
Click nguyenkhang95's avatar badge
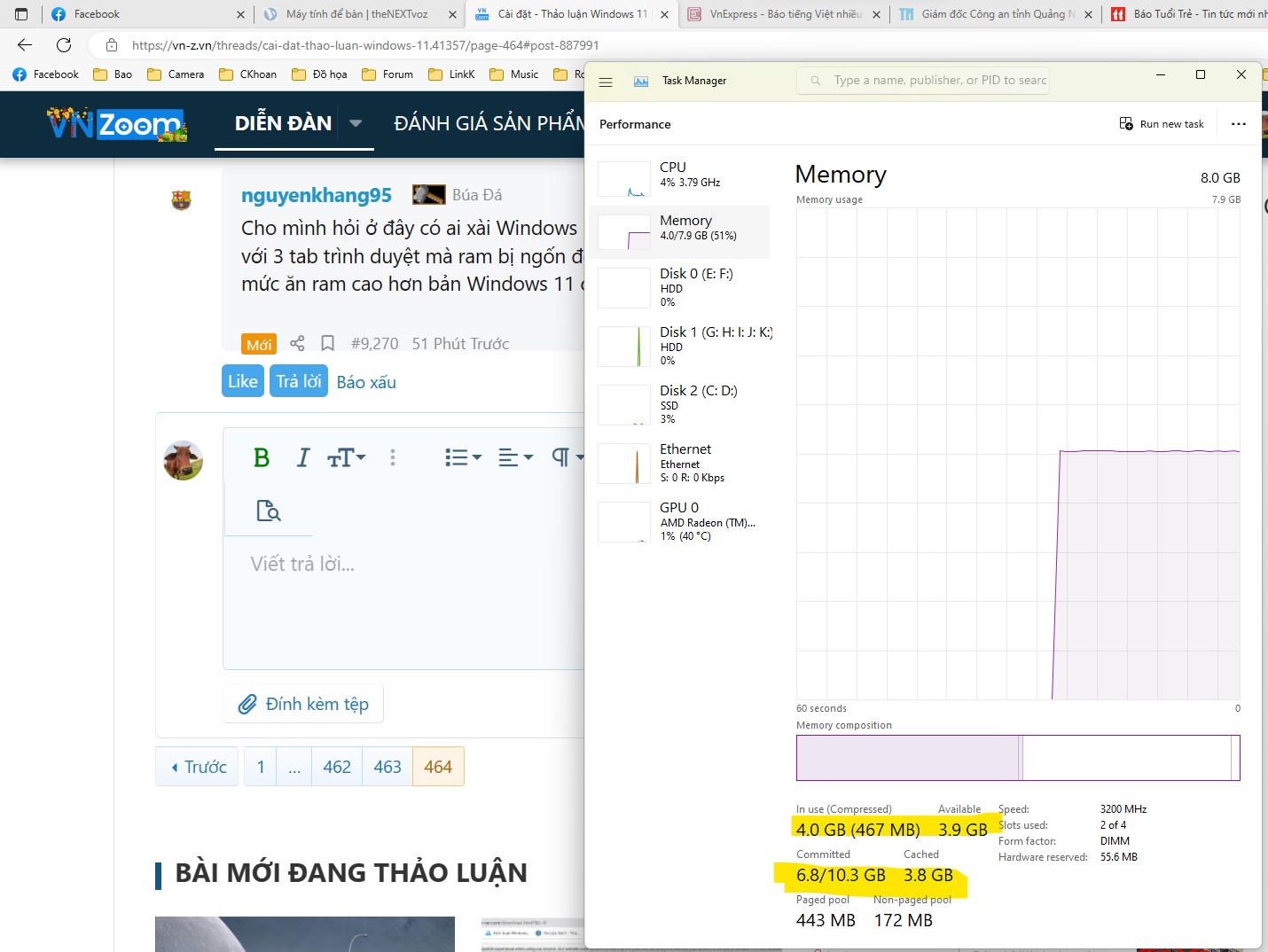(x=182, y=200)
